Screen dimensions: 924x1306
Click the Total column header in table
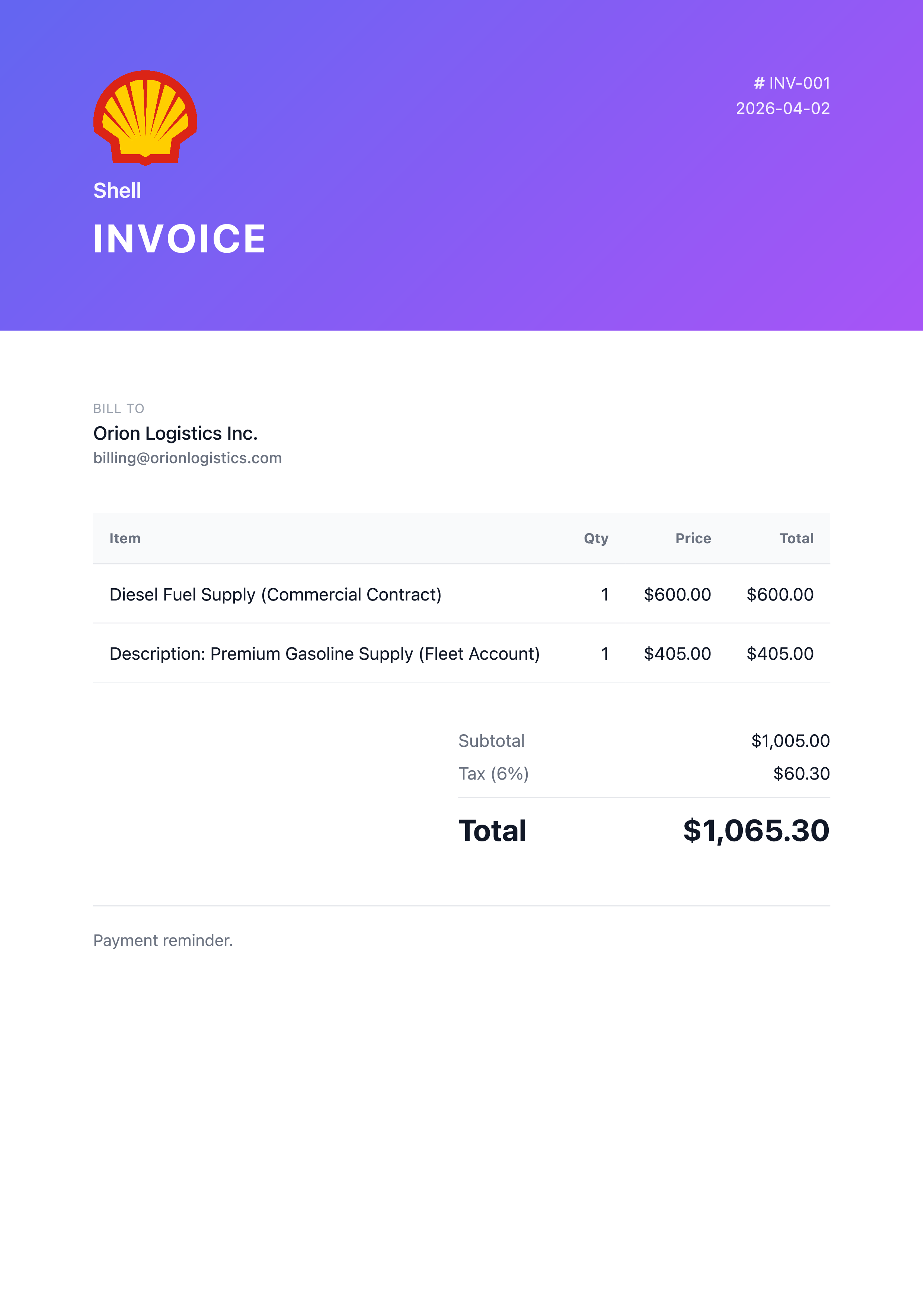pos(796,538)
